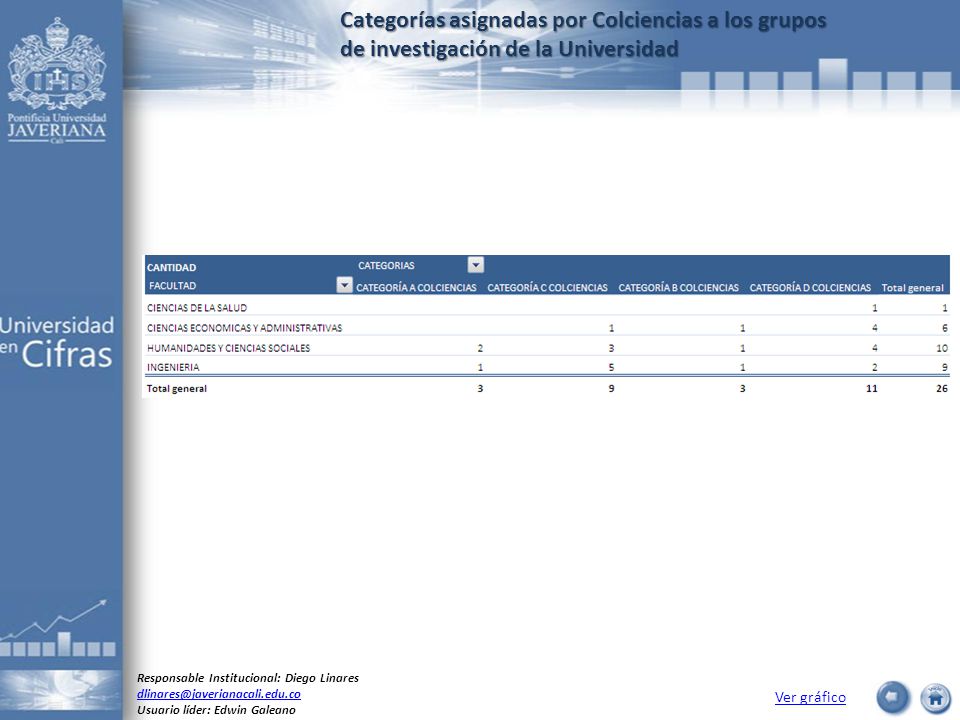Click Categoría D total value 11
The image size is (960, 720).
[x=871, y=389]
